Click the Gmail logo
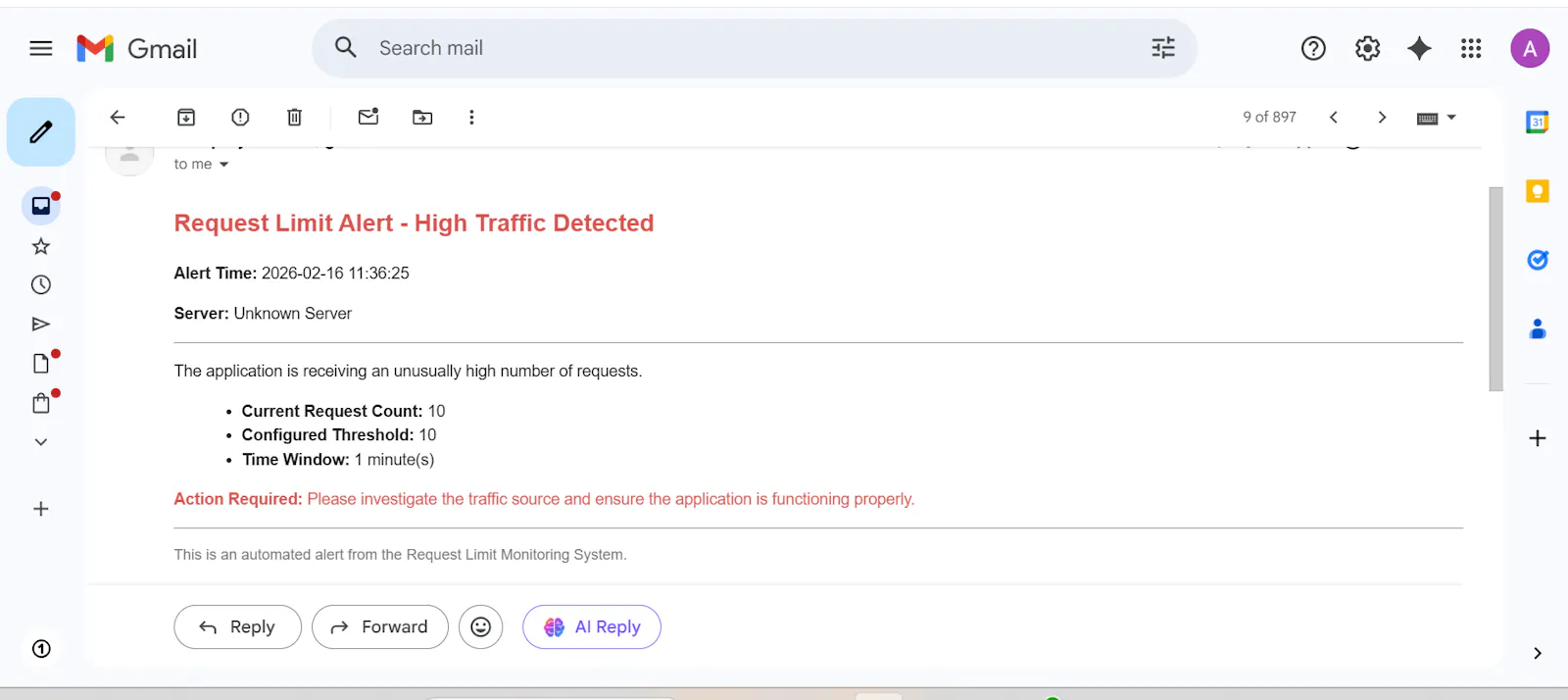 137,48
